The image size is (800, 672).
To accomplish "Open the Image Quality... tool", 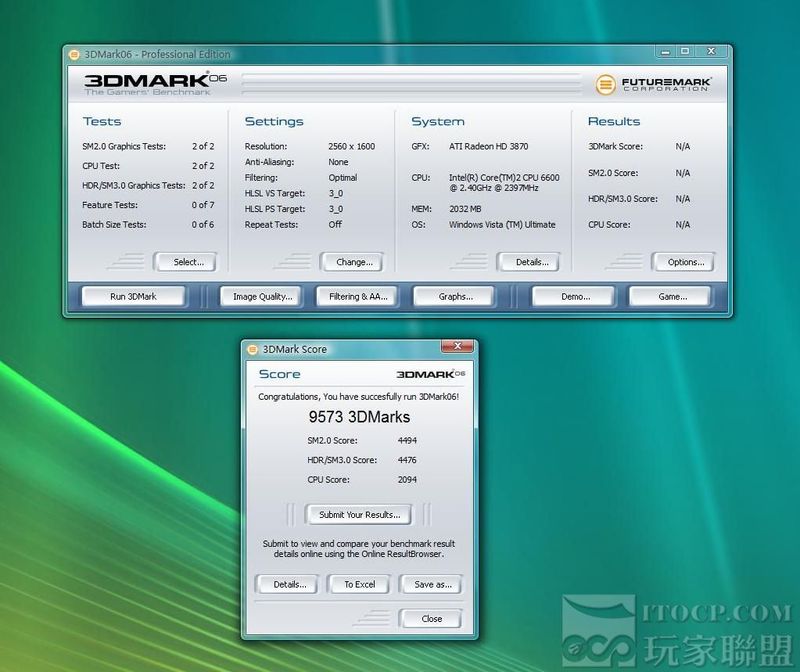I will tap(263, 296).
